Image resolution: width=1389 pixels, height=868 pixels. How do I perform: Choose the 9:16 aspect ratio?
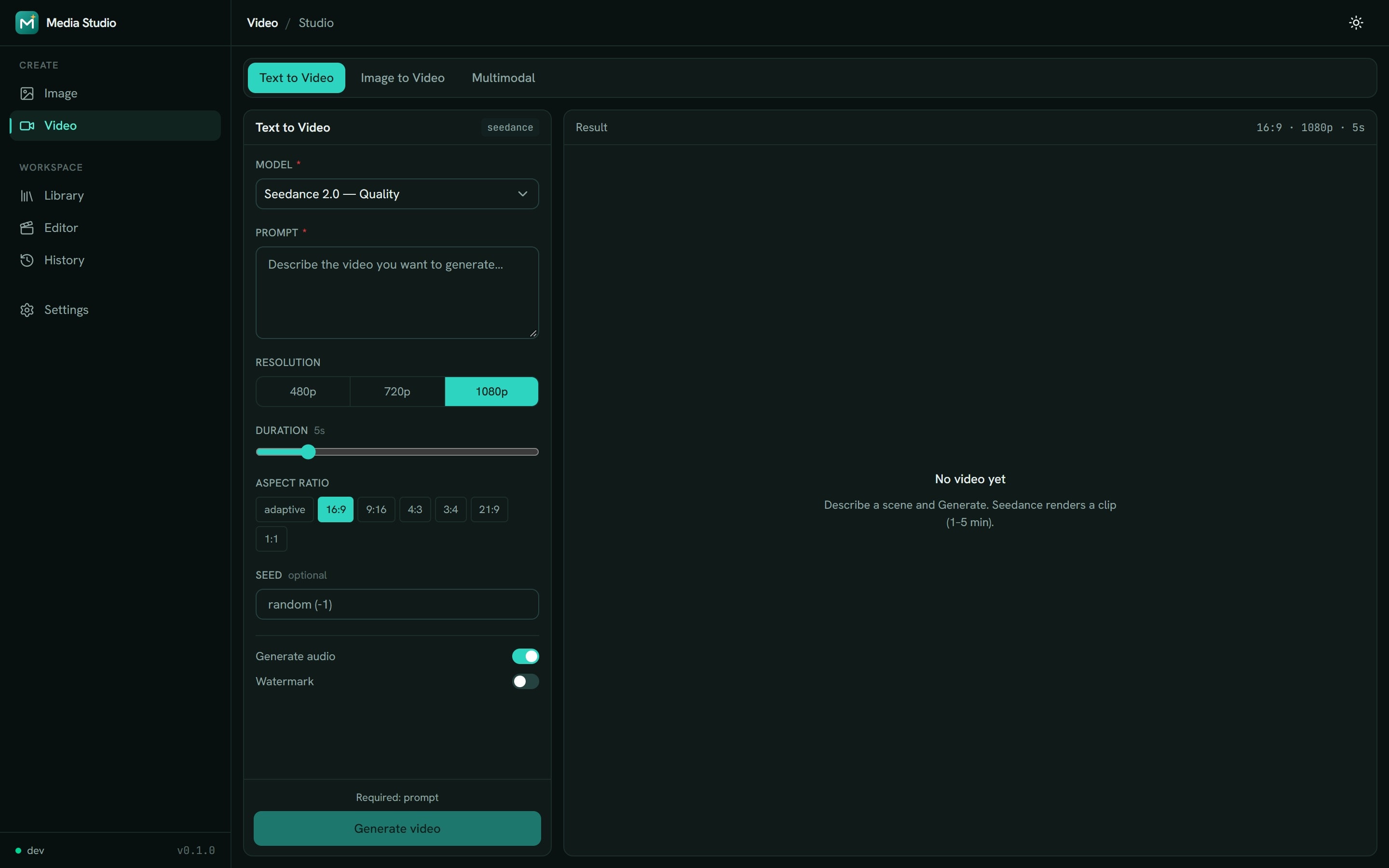[376, 509]
